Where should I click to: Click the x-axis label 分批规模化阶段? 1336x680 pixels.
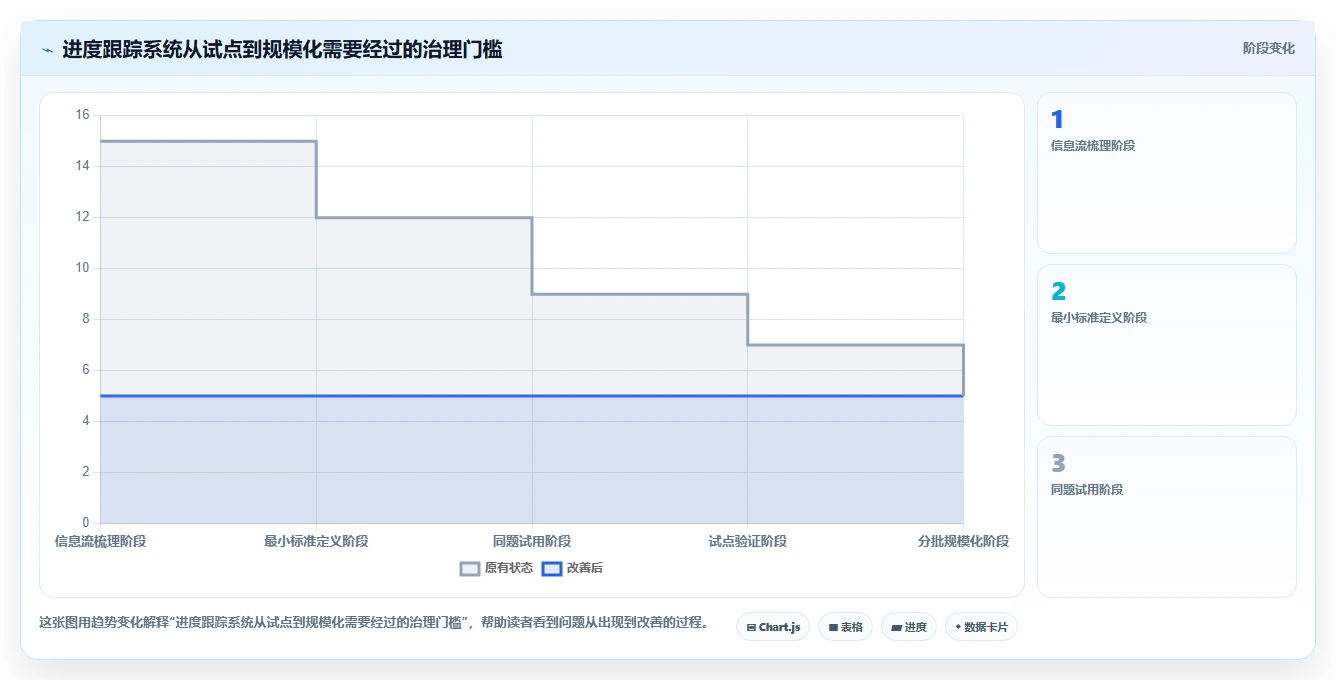(x=963, y=541)
